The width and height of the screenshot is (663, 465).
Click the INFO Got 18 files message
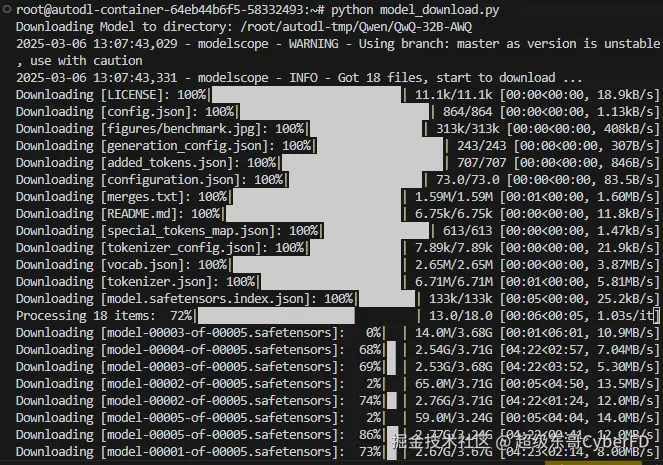pyautogui.click(x=436, y=78)
